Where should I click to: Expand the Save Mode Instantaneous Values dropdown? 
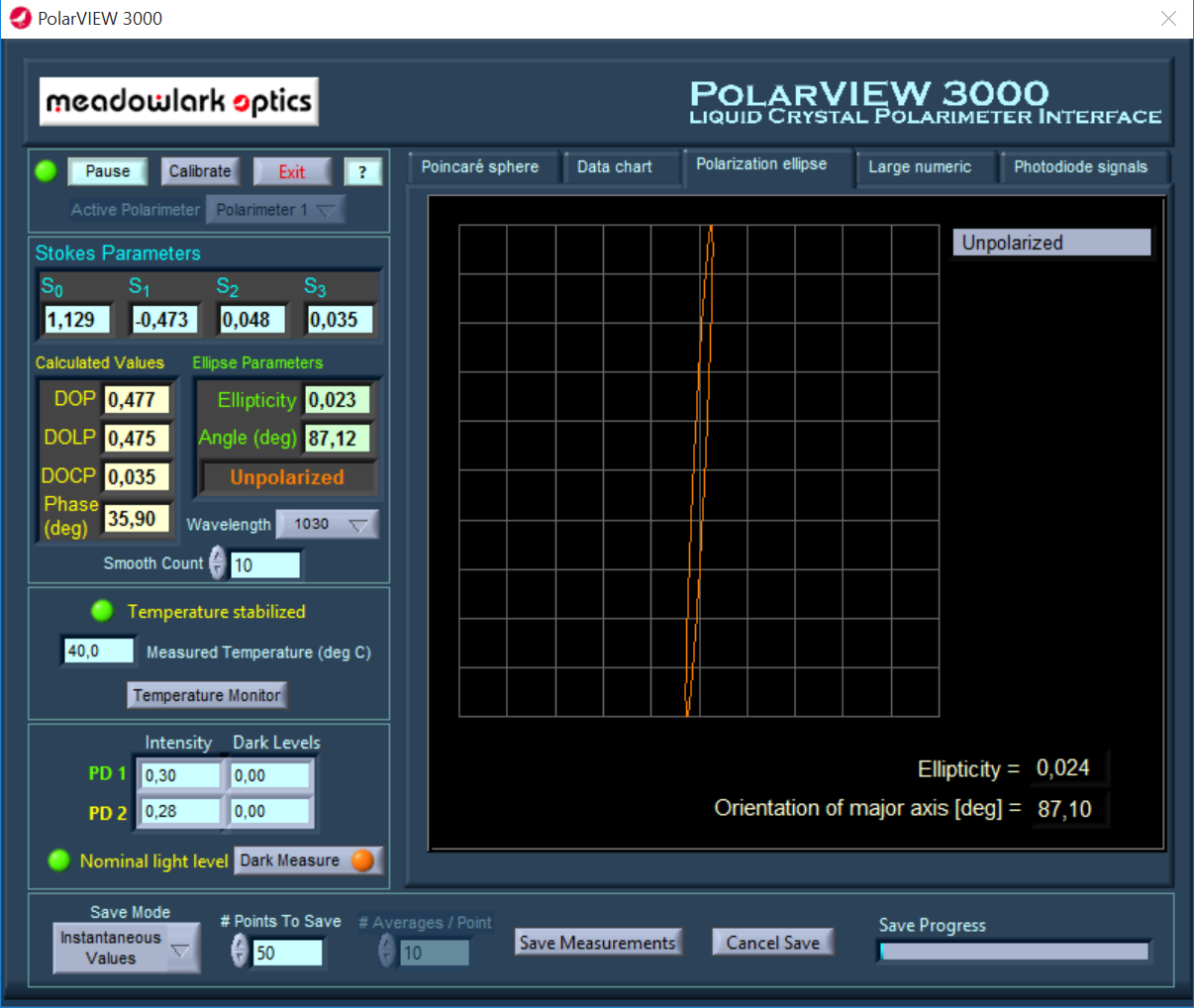point(126,948)
